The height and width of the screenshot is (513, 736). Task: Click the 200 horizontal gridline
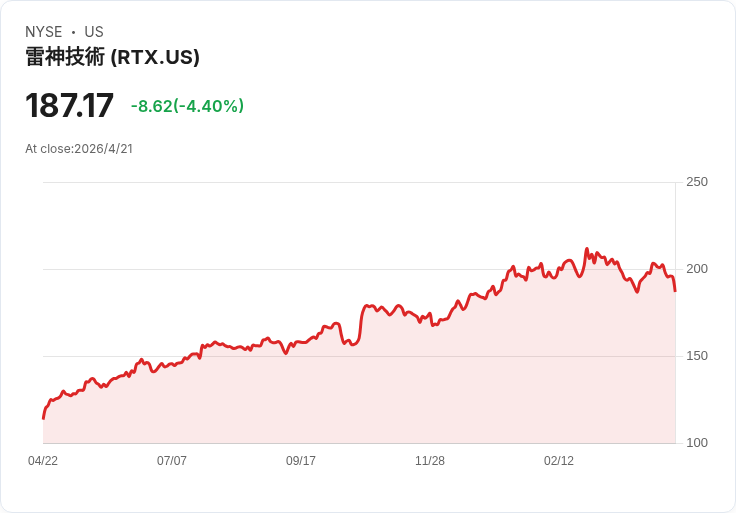tap(250, 269)
